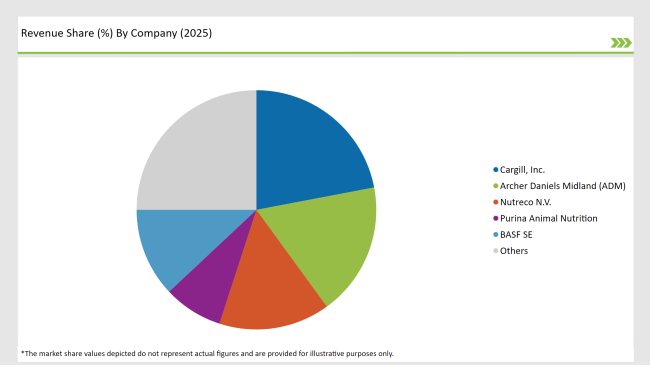The image size is (650, 370).
Task: Click the Others legend color dot
Action: coord(495,251)
